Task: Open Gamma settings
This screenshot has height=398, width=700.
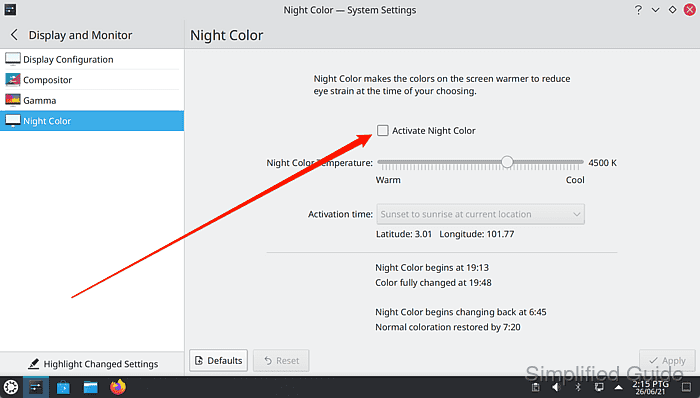Action: [x=92, y=100]
